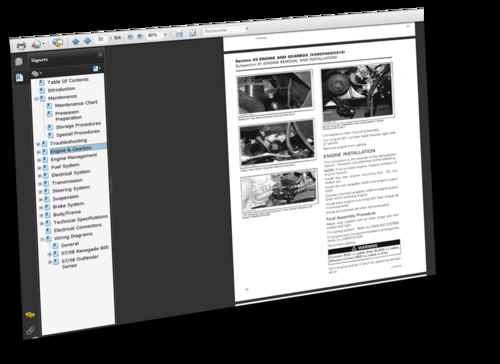The height and width of the screenshot is (364, 500).
Task: Open the dropdown arrow beside the create PDF icon
Action: pyautogui.click(x=43, y=44)
